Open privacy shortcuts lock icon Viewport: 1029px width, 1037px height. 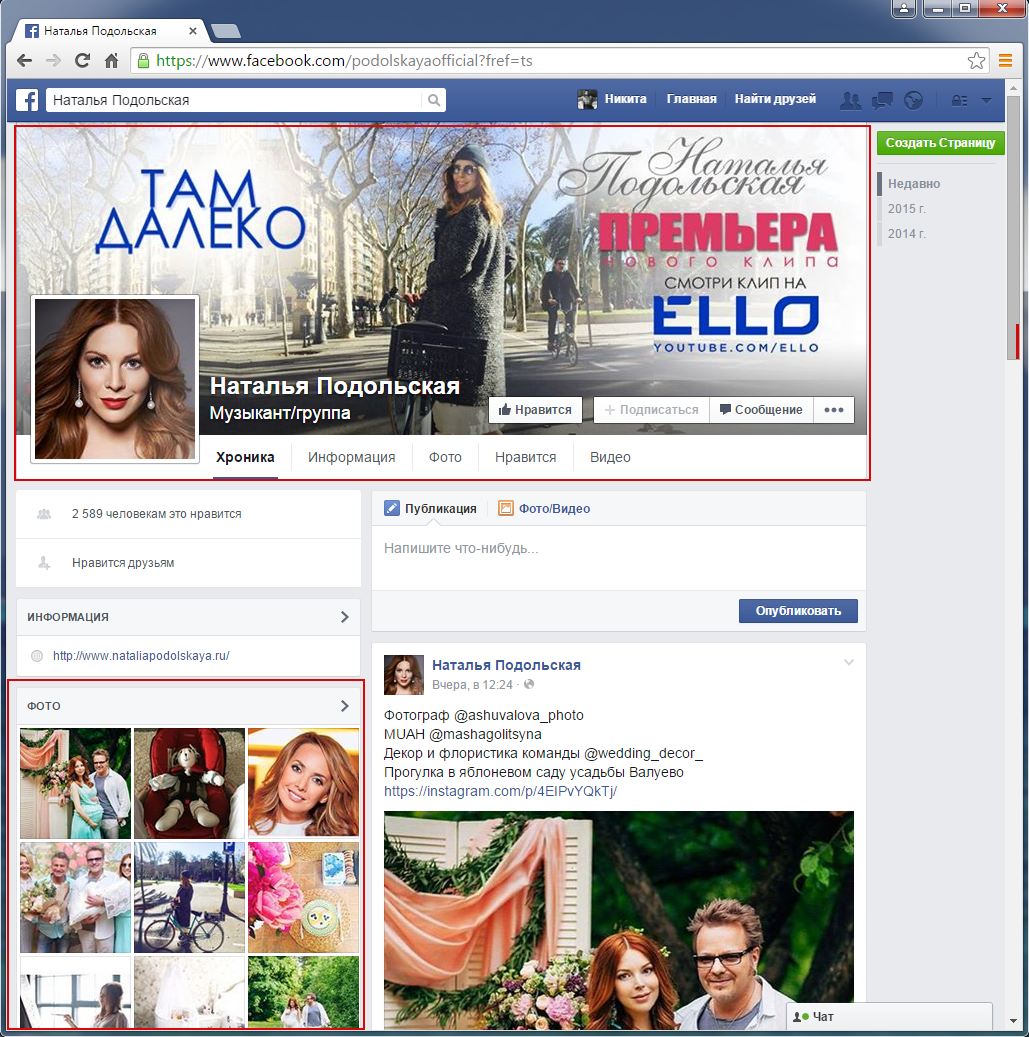(x=959, y=100)
